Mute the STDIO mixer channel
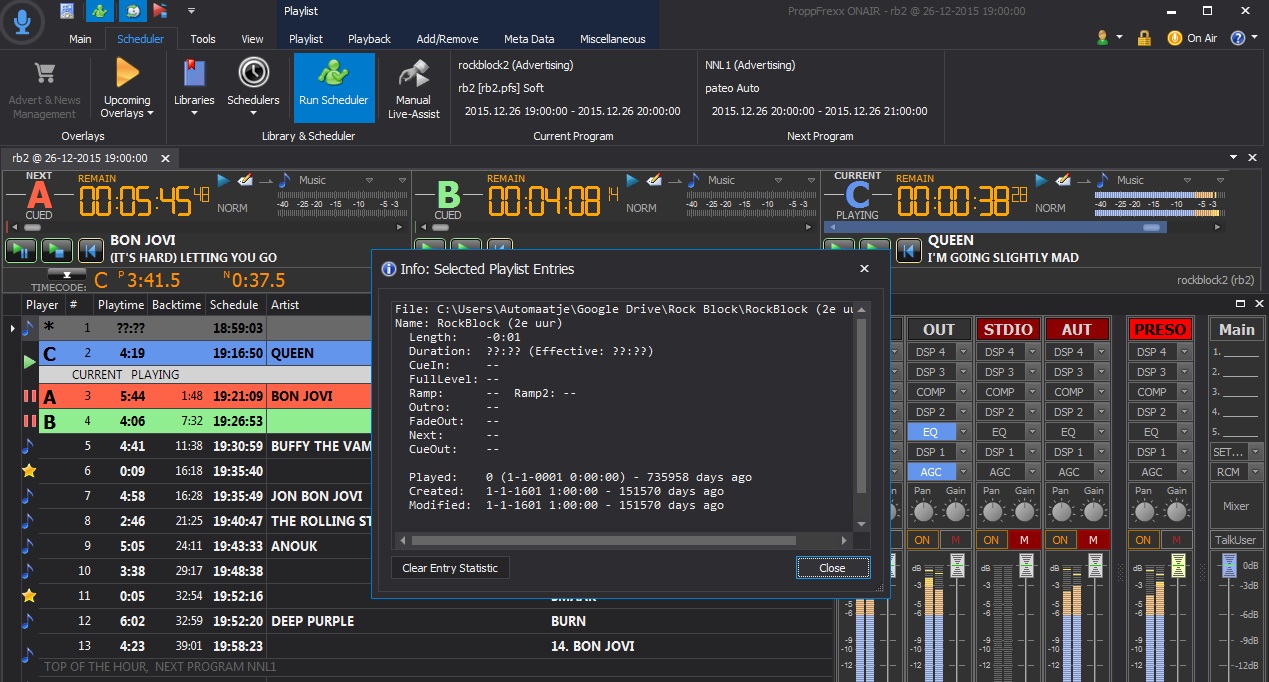Viewport: 1269px width, 682px height. click(1023, 540)
